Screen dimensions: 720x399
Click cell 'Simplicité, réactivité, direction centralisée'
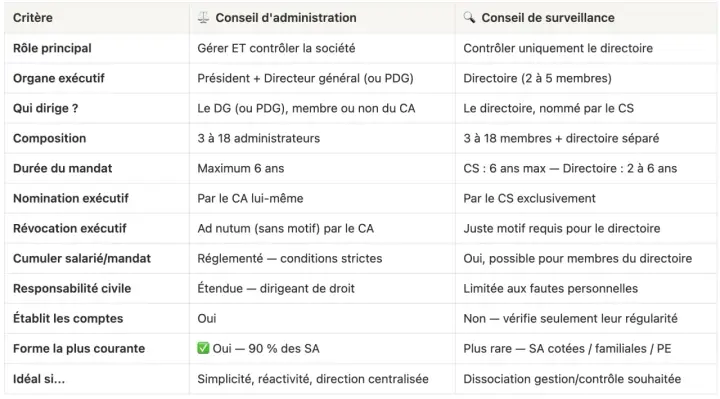click(313, 379)
